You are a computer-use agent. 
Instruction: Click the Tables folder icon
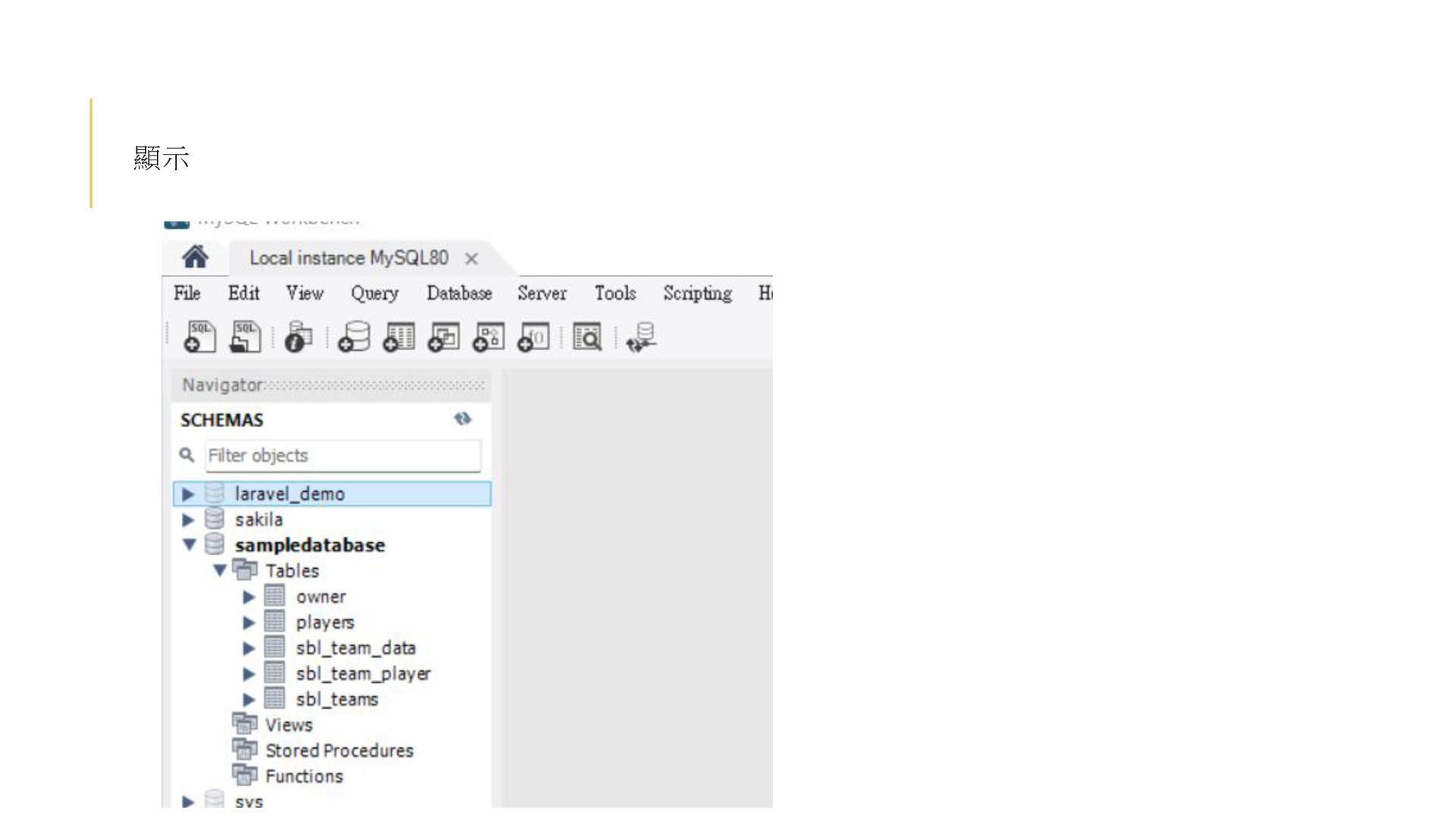pos(244,570)
